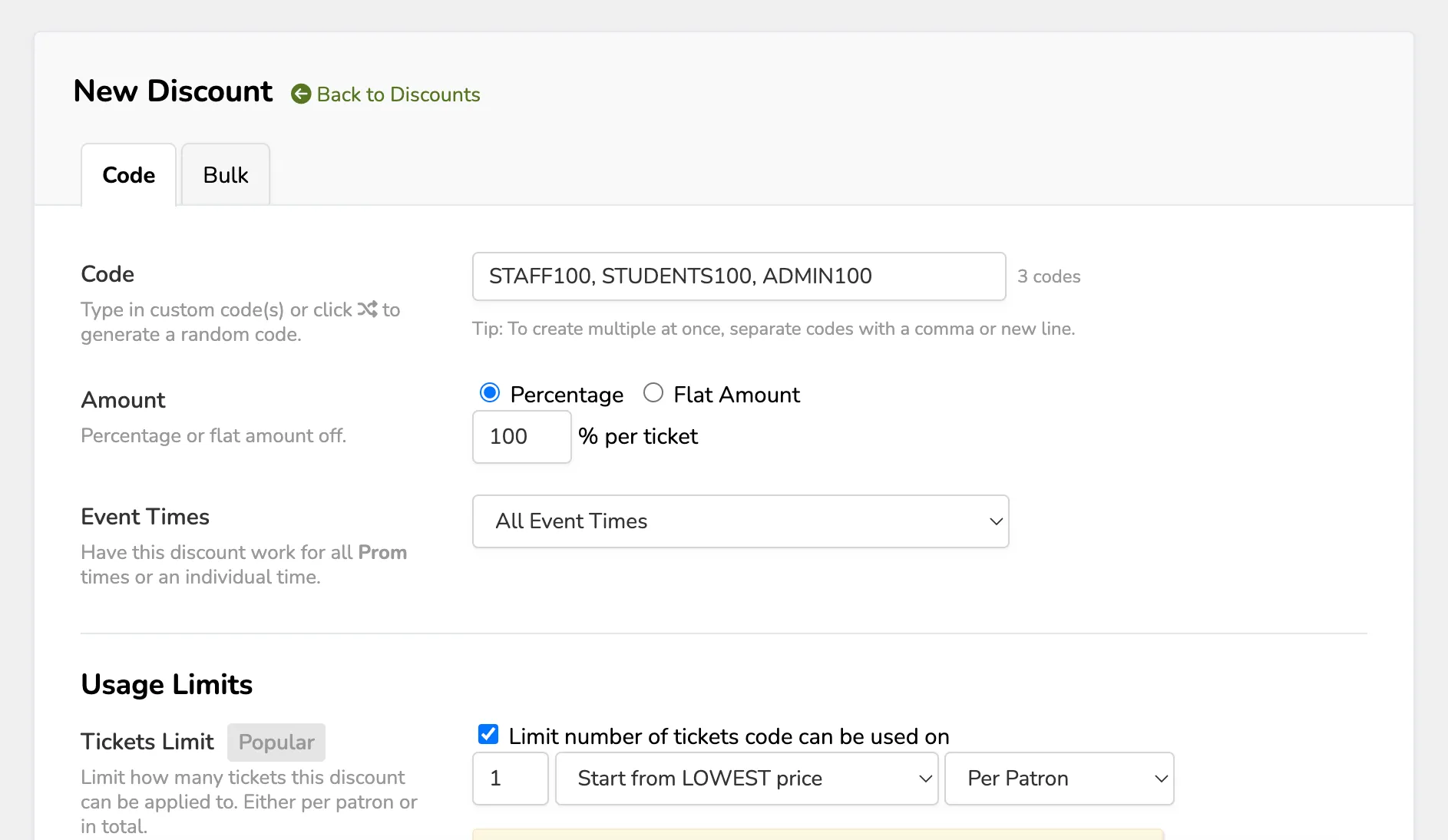Screen dimensions: 1448x840
Task: Click the Usage Limits heading
Action: click(x=167, y=684)
